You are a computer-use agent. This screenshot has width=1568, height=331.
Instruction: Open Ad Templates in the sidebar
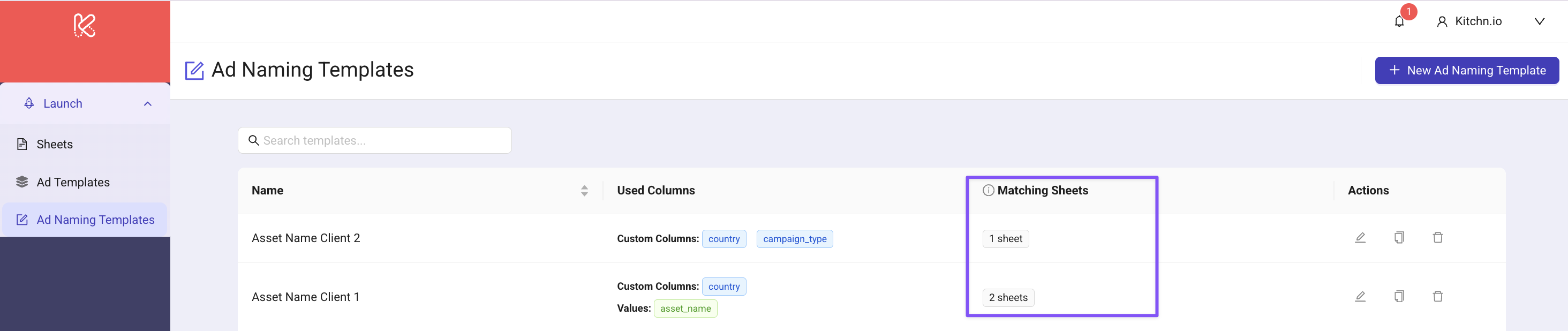[x=72, y=182]
